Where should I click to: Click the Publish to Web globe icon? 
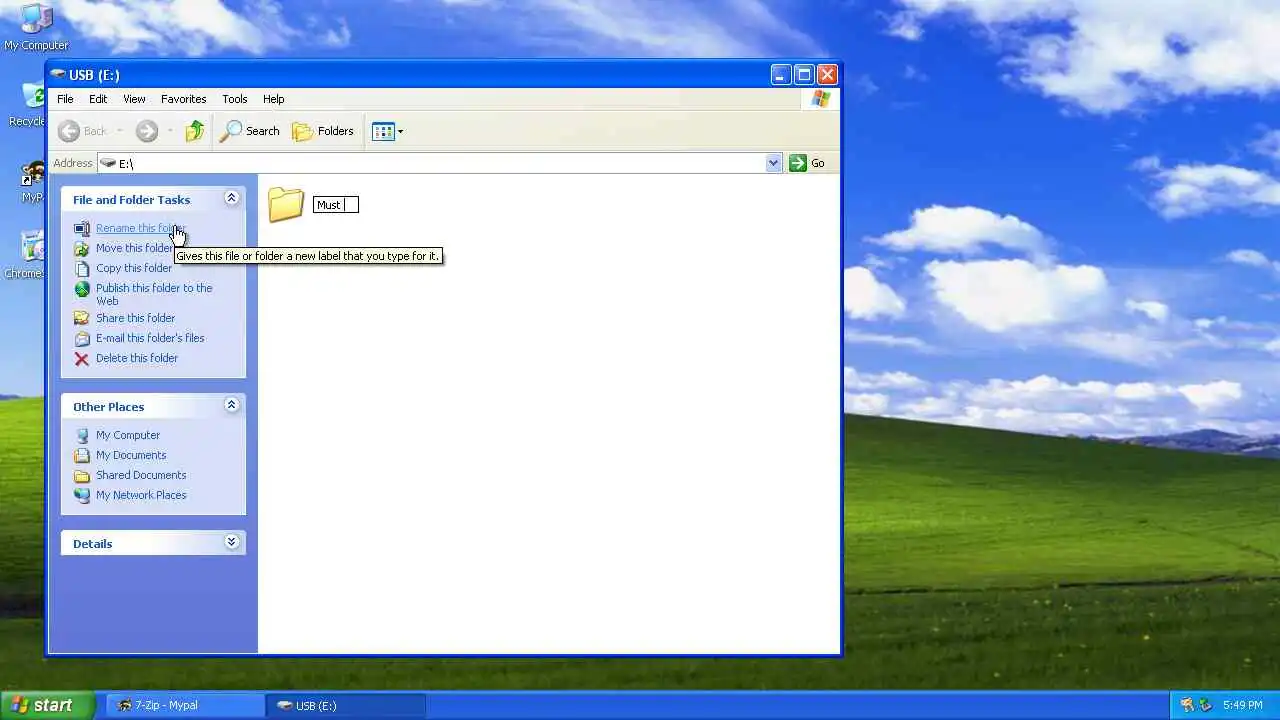coord(82,289)
